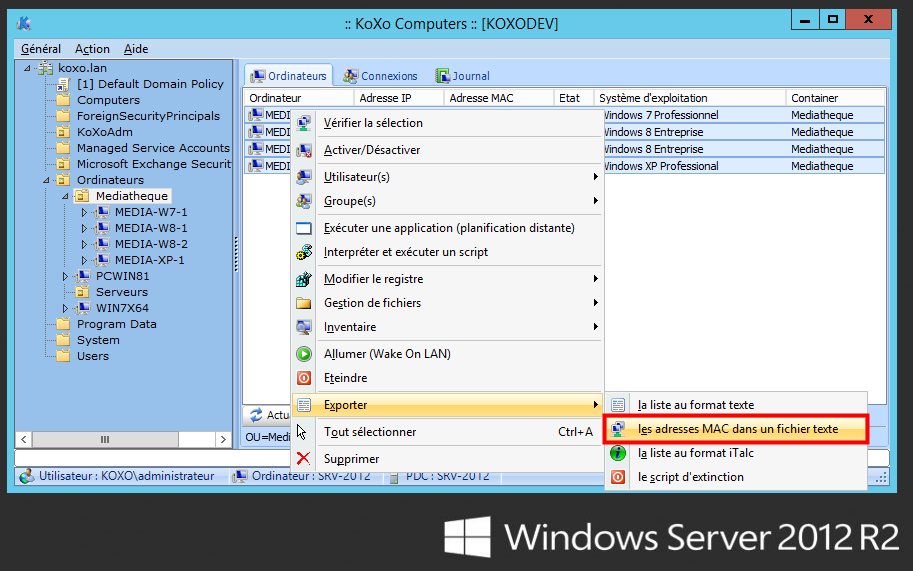Click the tree horizontal scrollbar thumb
This screenshot has height=571, width=913.
point(105,439)
